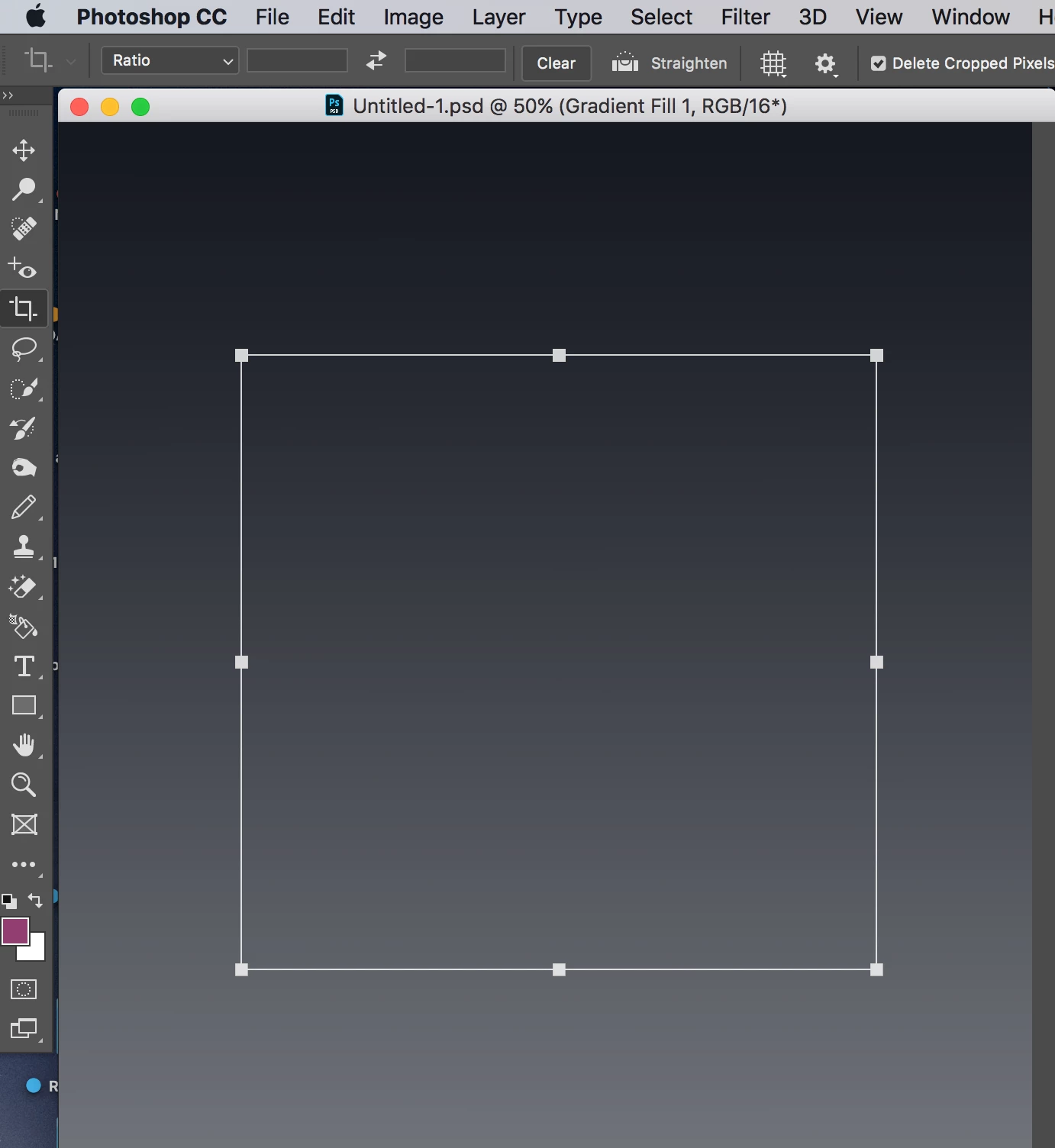Click the crop width input field
Viewport: 1055px width, 1148px height.
(x=297, y=60)
